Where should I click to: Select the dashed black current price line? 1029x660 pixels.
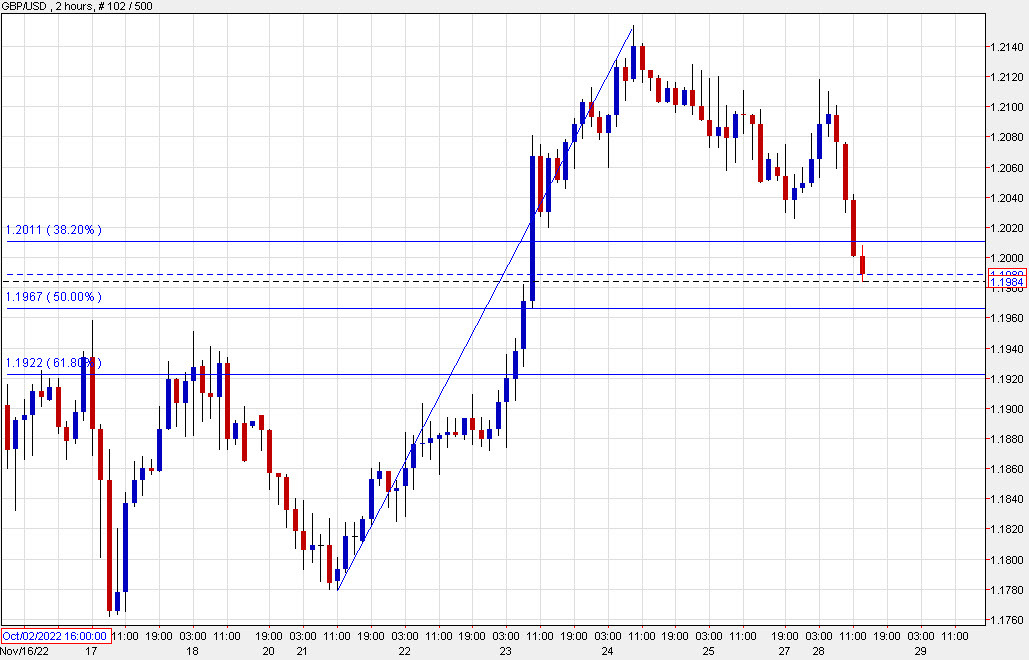tap(495, 281)
